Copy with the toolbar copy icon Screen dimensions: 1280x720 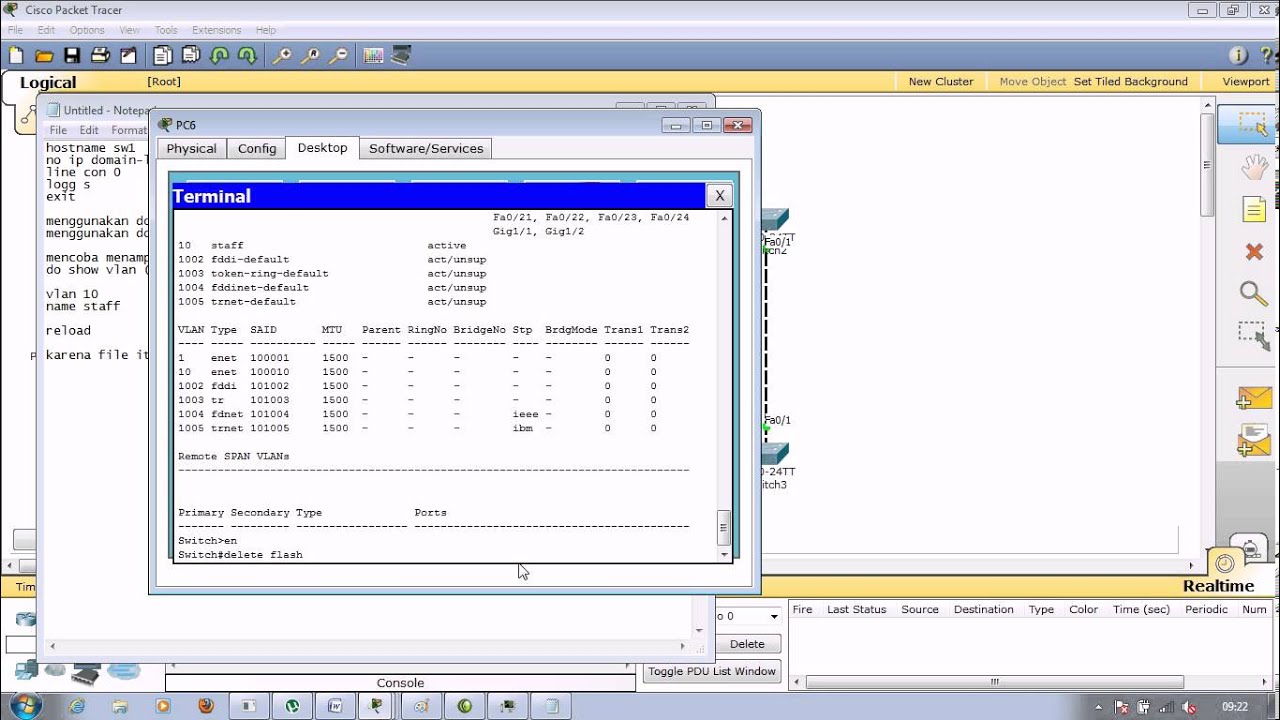162,56
